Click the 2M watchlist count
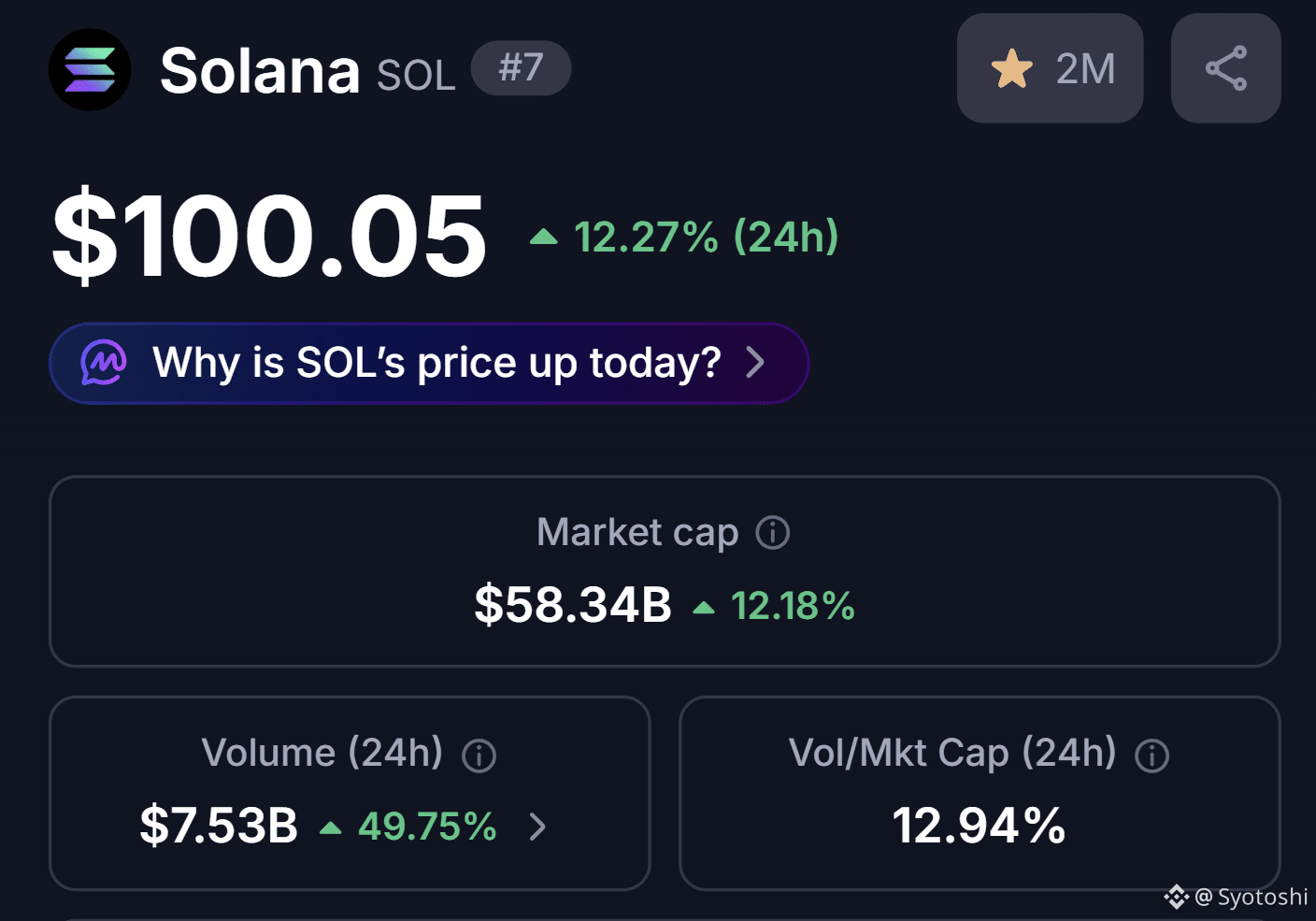This screenshot has height=921, width=1316. click(x=1085, y=69)
